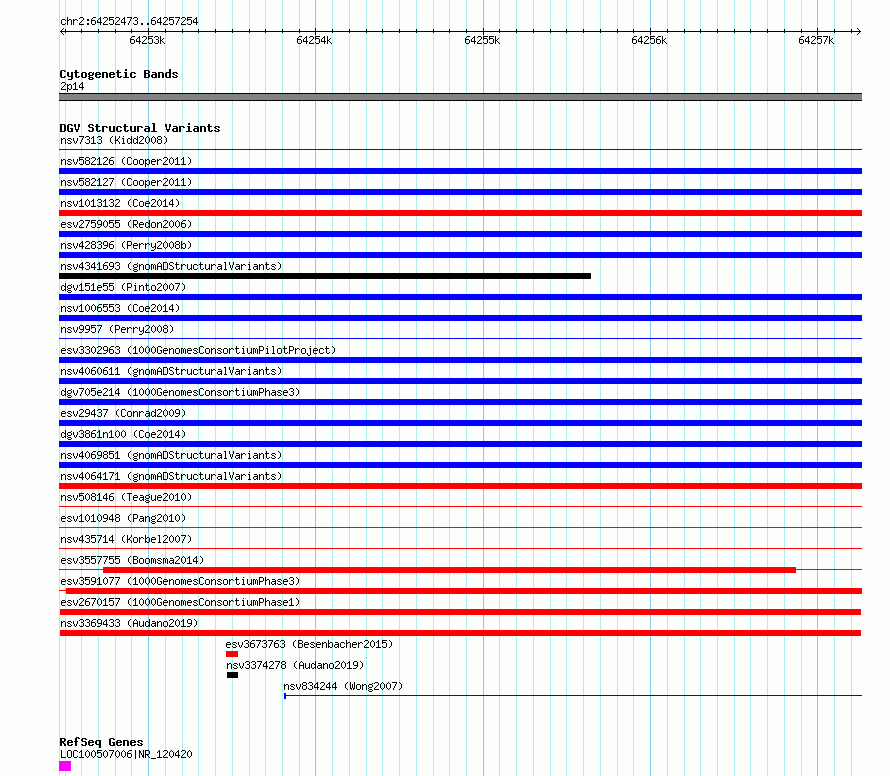The height and width of the screenshot is (776, 890).
Task: Open esv2670157 (1000GenomesConsortiumPhase1) label
Action: coord(180,602)
